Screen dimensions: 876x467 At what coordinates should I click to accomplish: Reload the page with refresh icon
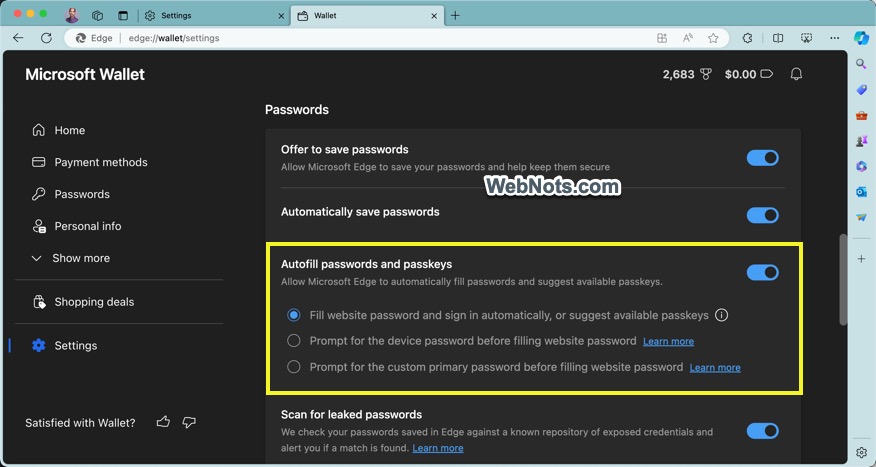click(46, 38)
